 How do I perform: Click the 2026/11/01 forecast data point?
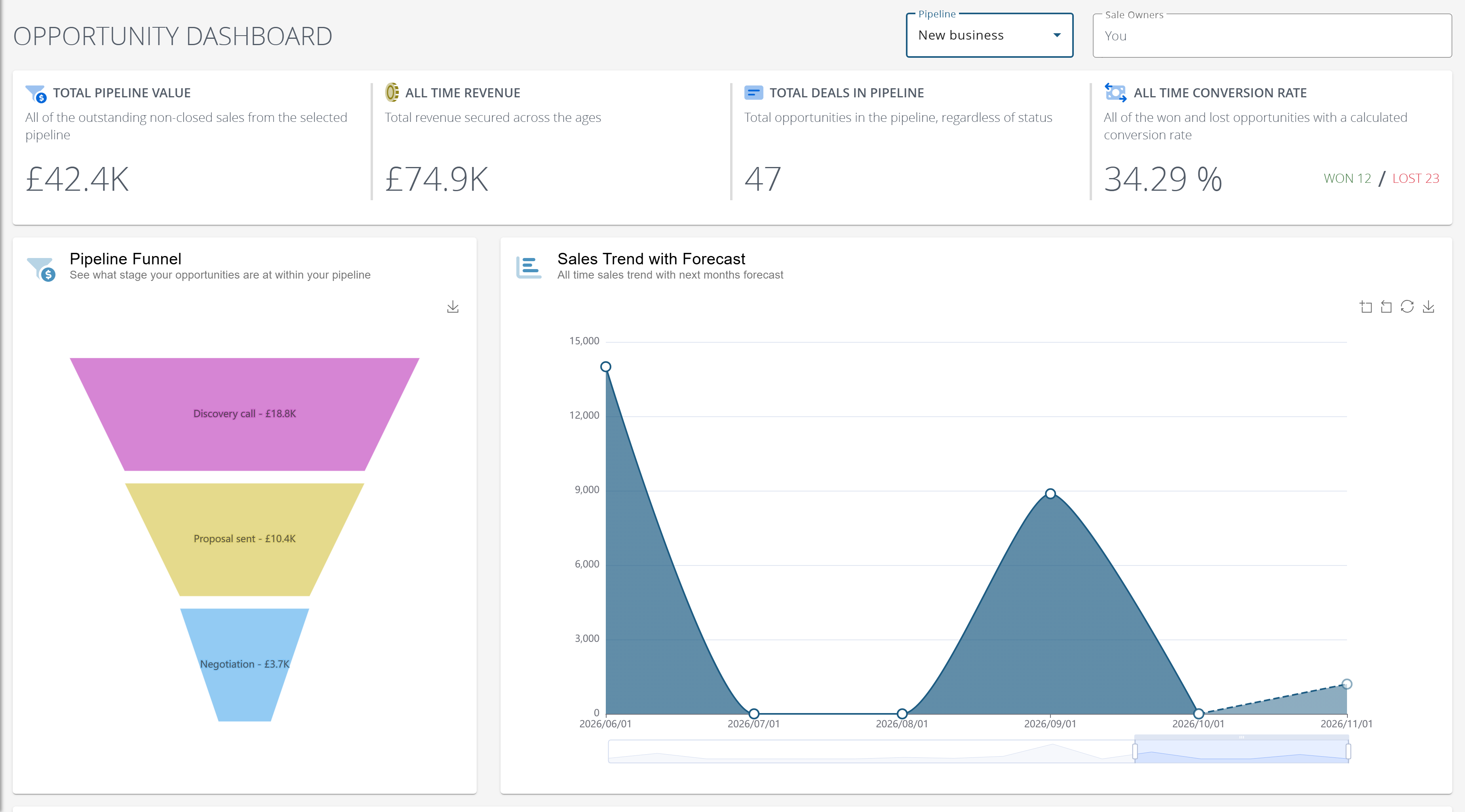[x=1347, y=684]
